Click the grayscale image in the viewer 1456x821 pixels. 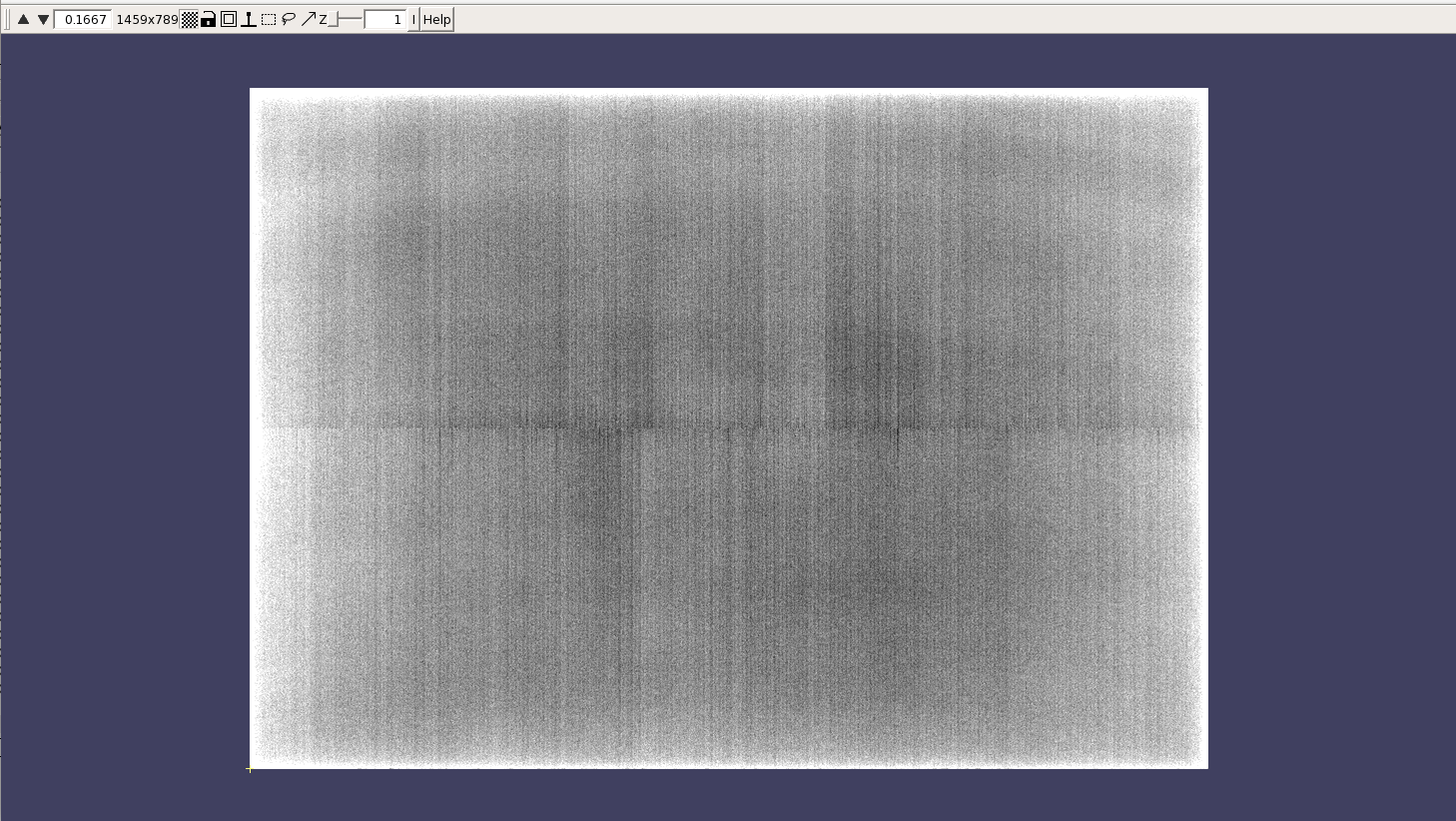[x=729, y=428]
